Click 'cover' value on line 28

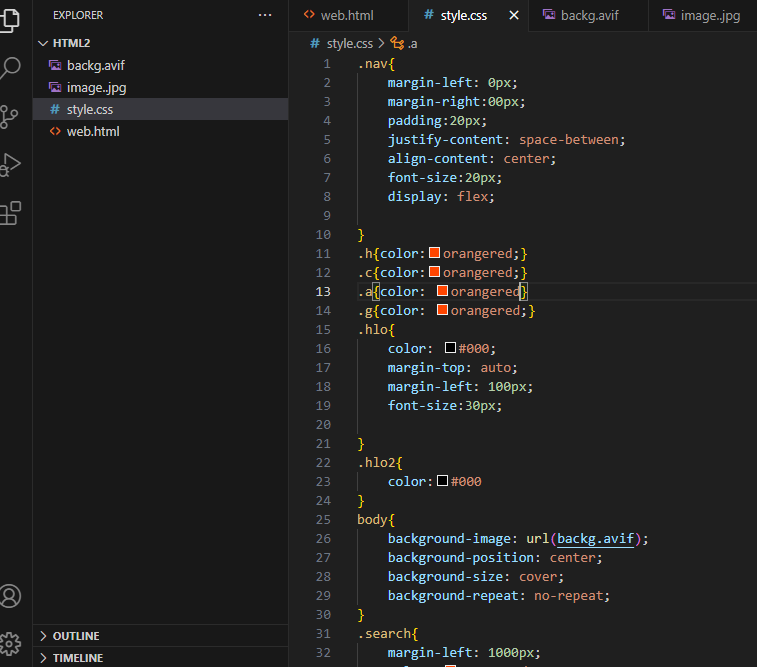[x=537, y=576]
